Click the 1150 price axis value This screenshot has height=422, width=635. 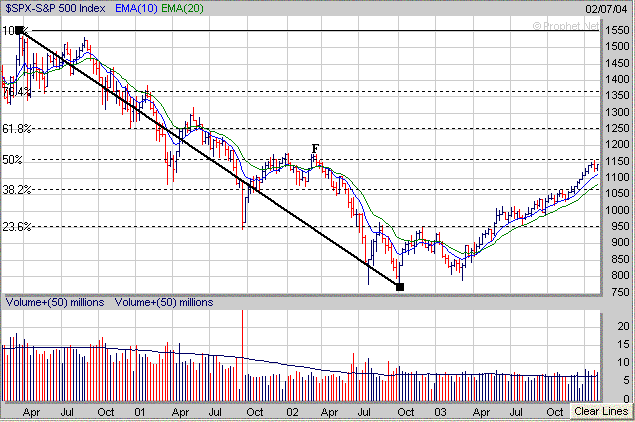click(x=617, y=161)
